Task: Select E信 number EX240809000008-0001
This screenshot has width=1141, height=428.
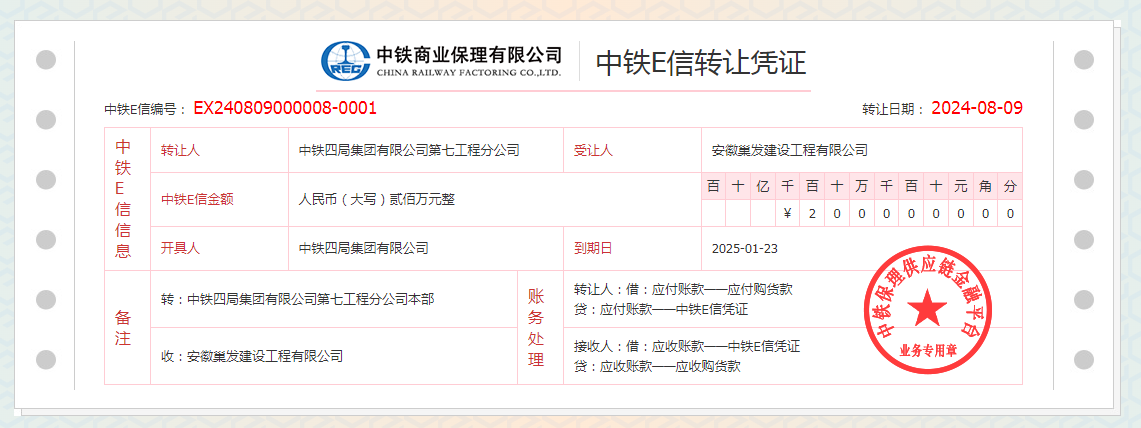Action: tap(285, 108)
